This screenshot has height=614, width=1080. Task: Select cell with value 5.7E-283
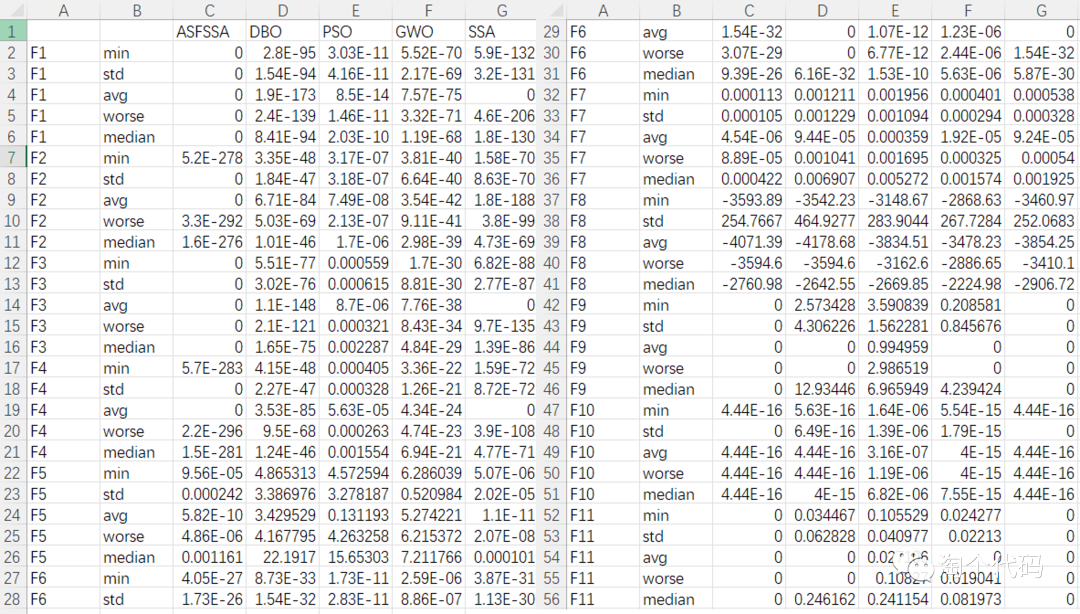pos(209,368)
